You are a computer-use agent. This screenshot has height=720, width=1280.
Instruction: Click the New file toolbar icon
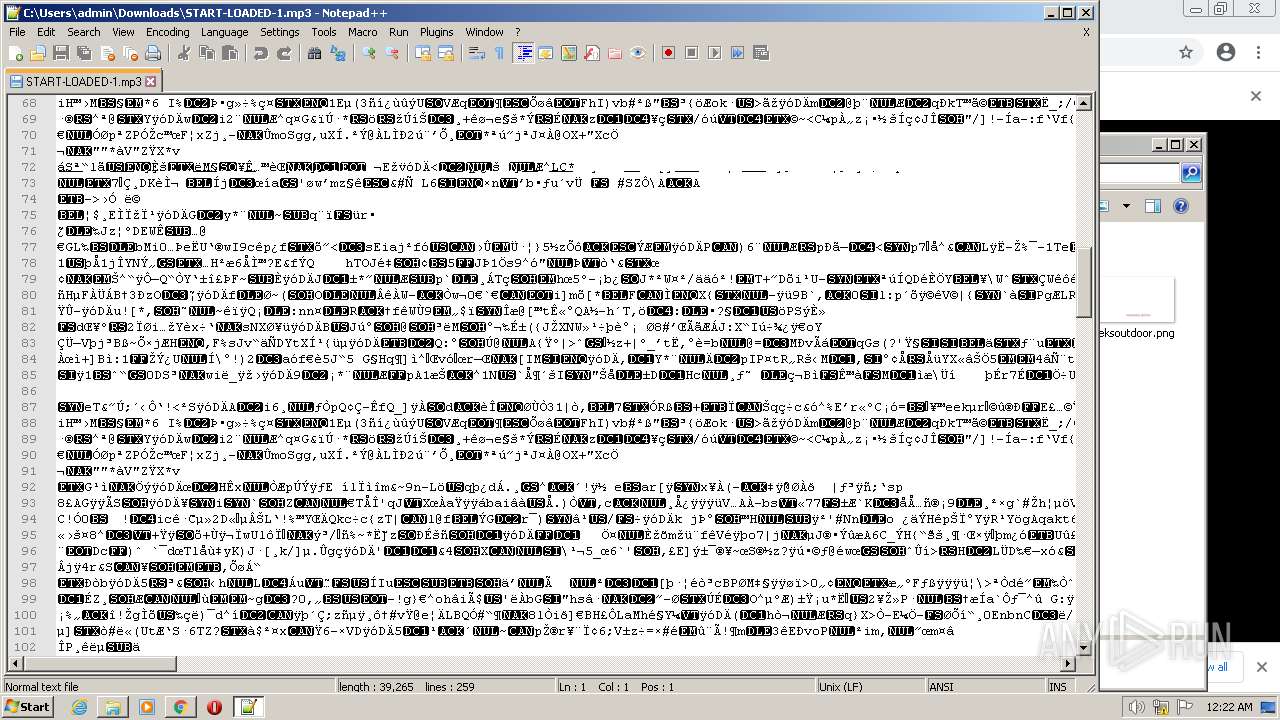tap(17, 53)
